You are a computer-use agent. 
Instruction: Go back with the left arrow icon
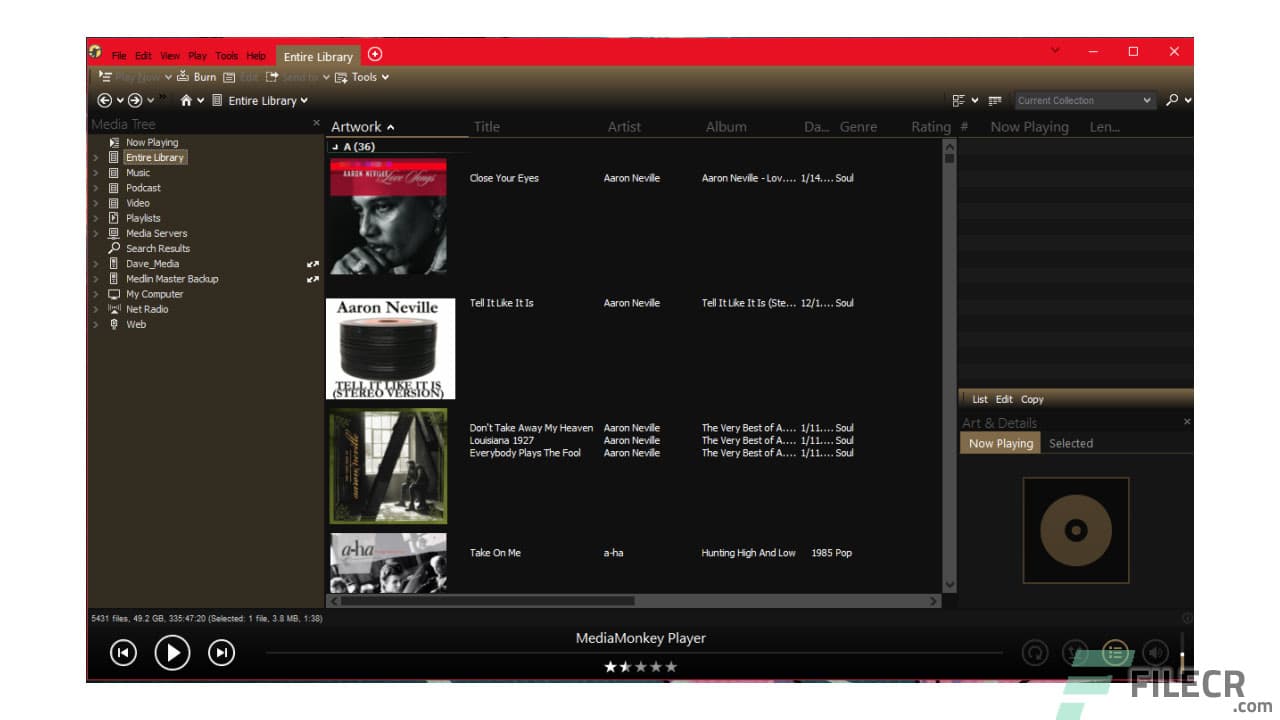coord(104,101)
